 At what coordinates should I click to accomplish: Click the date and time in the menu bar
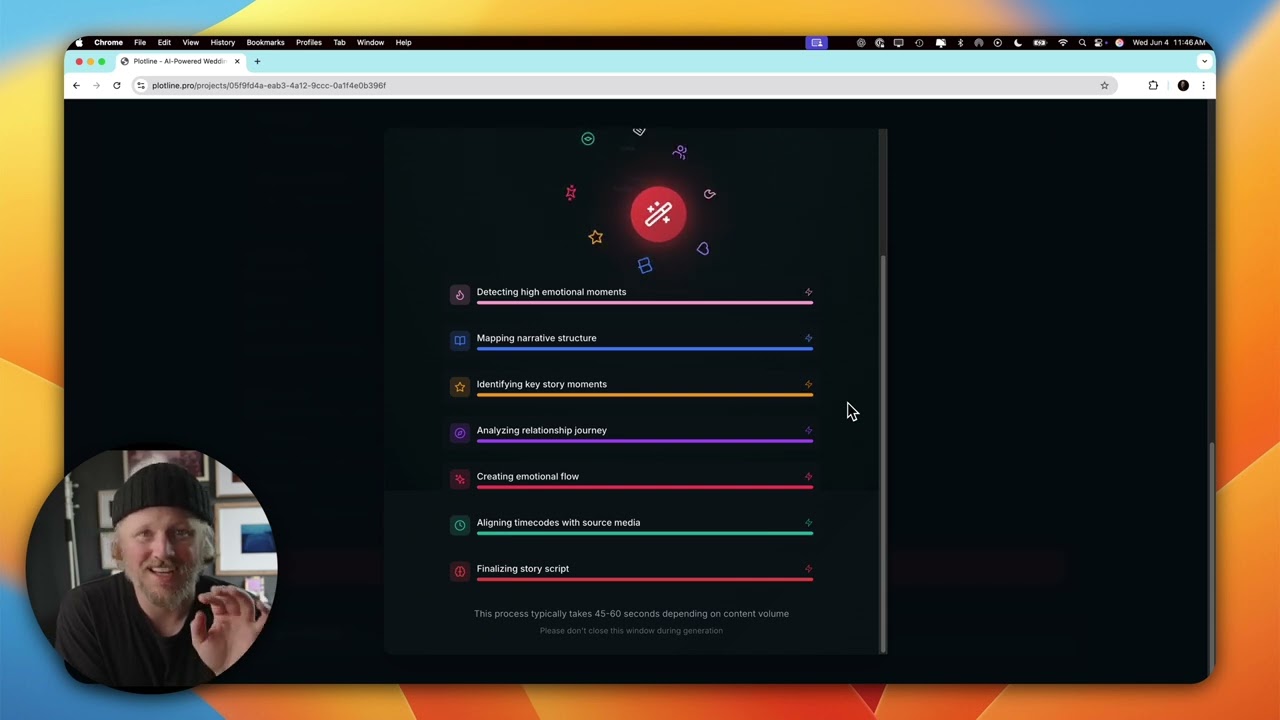pyautogui.click(x=1168, y=42)
